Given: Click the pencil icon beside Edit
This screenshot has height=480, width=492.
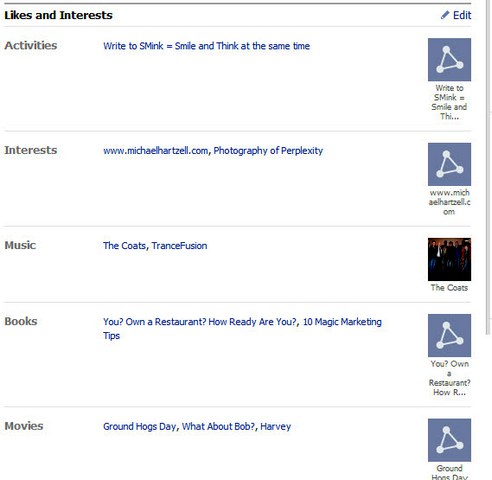Looking at the screenshot, I should pyautogui.click(x=445, y=15).
